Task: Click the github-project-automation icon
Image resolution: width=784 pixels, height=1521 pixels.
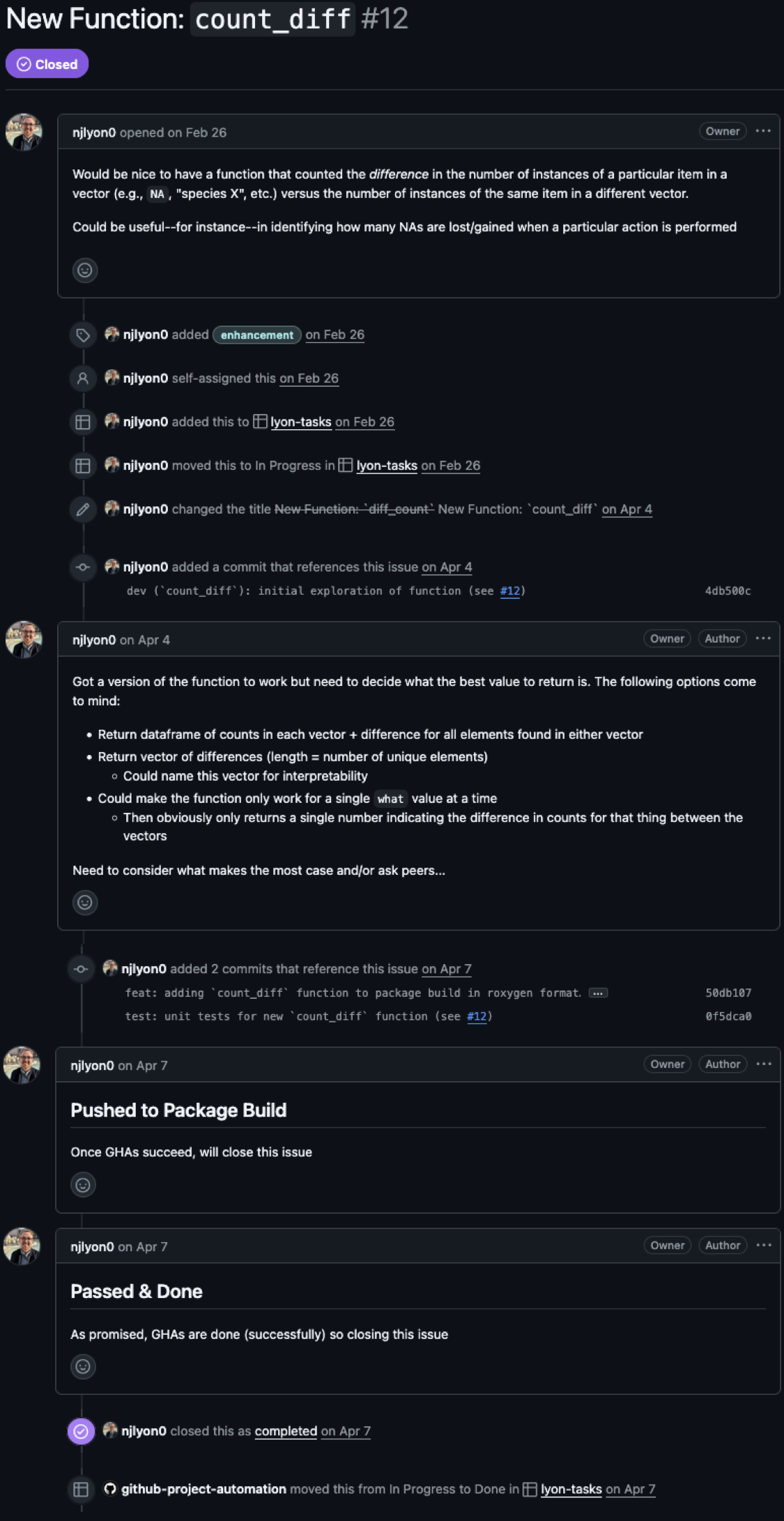Action: tap(110, 1489)
